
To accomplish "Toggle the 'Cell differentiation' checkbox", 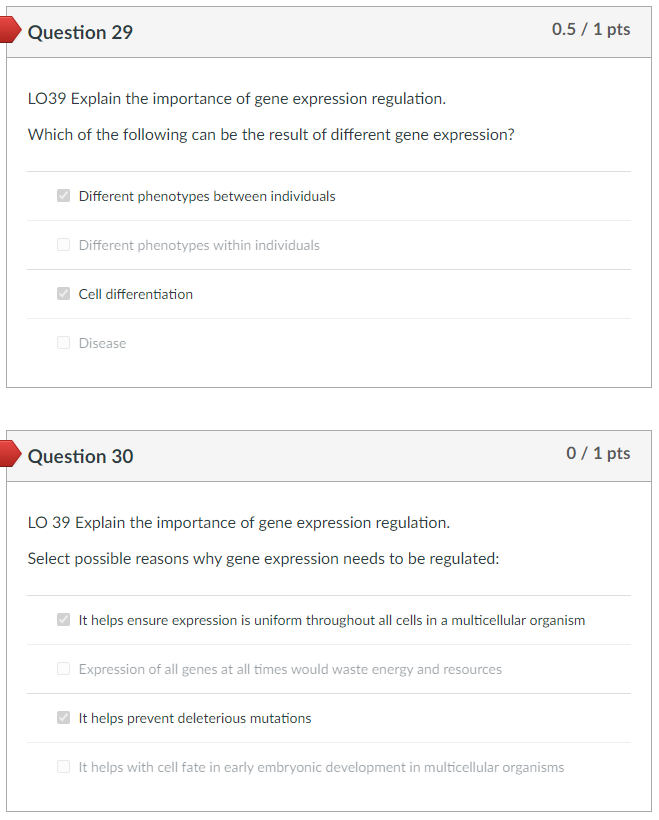I will [63, 293].
